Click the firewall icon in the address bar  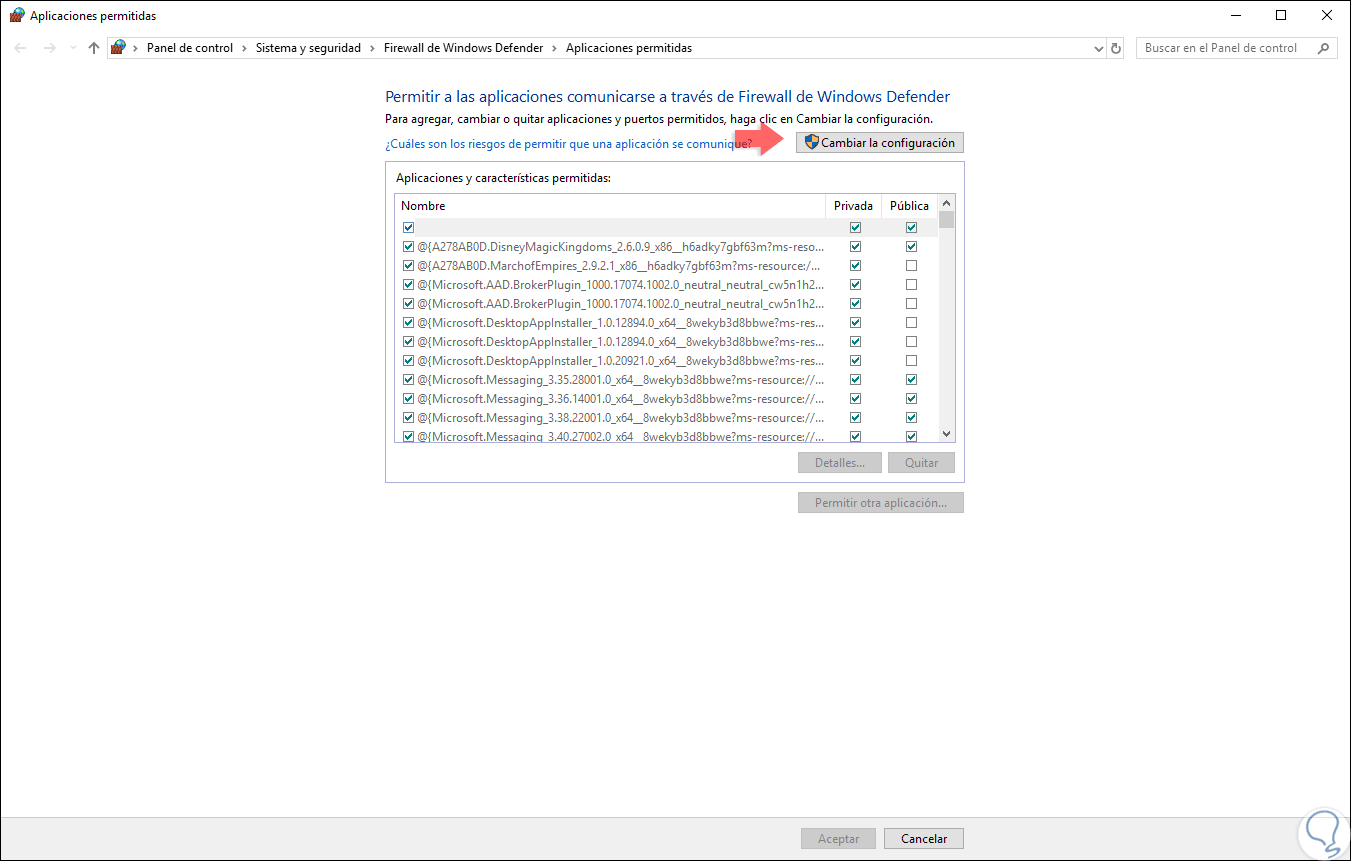tap(119, 48)
